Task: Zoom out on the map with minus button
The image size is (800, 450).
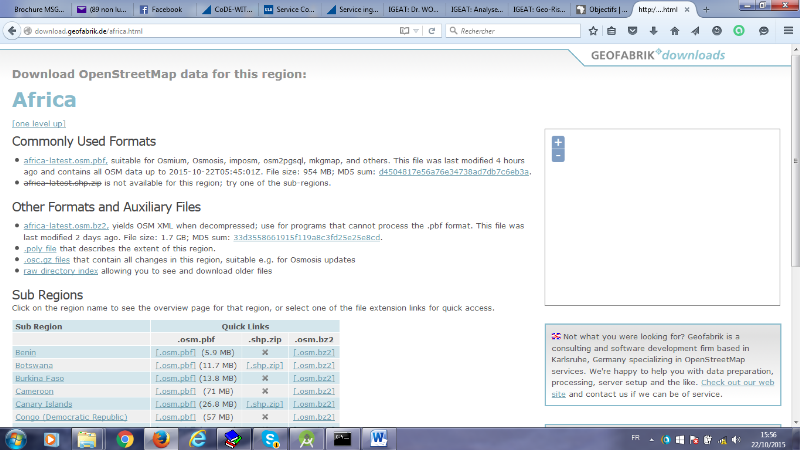Action: (x=558, y=155)
